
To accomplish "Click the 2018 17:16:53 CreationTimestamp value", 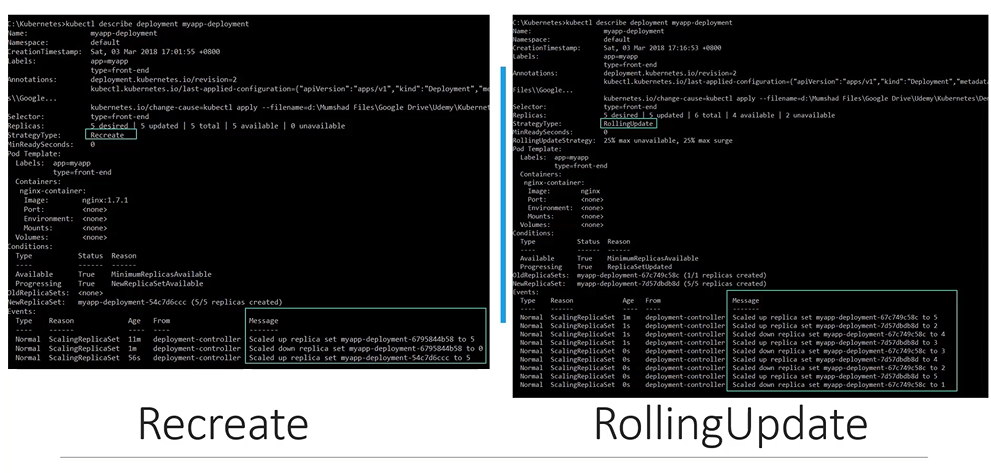I will [662, 47].
